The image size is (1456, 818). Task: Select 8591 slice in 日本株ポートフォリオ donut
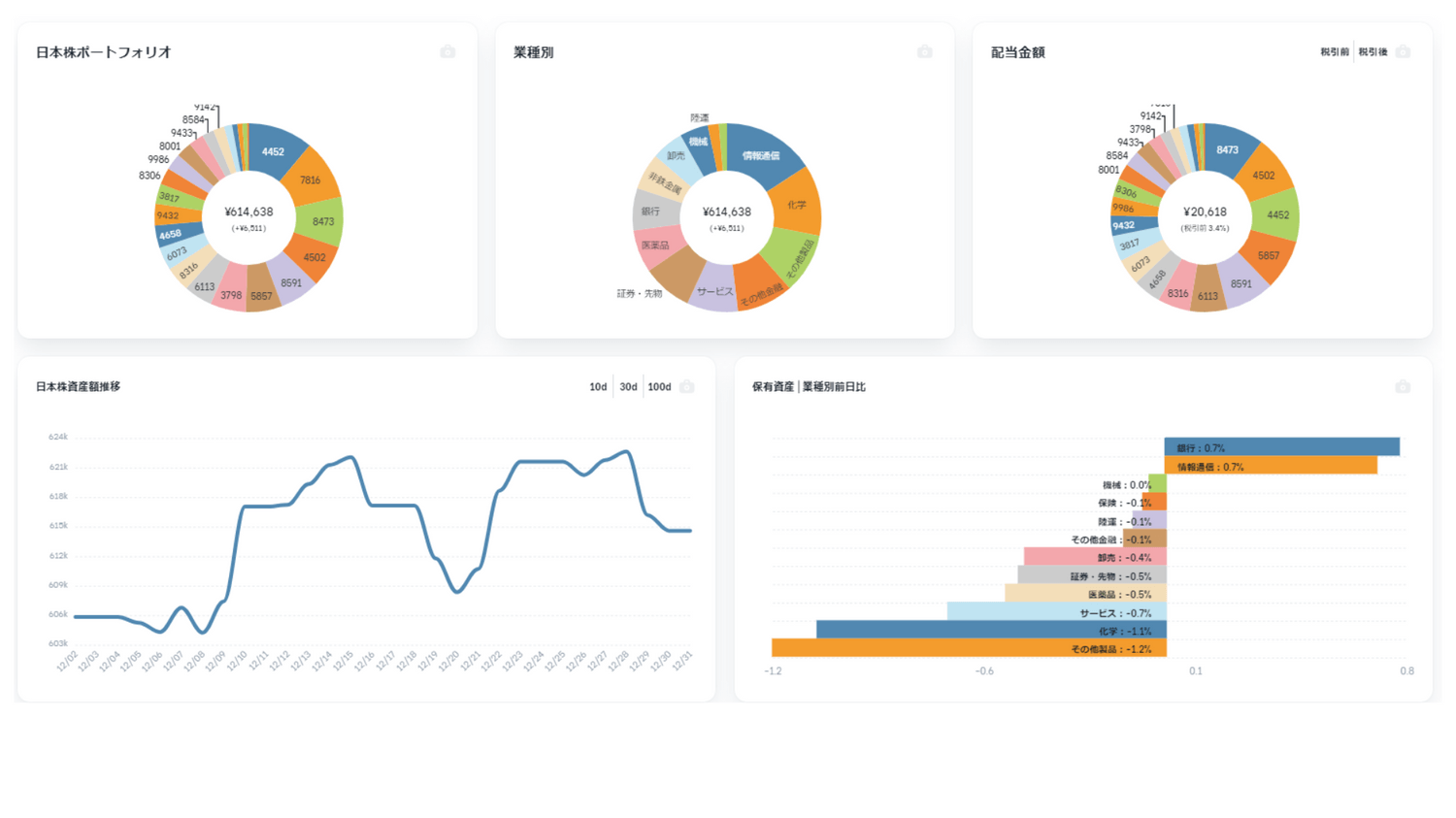[290, 282]
